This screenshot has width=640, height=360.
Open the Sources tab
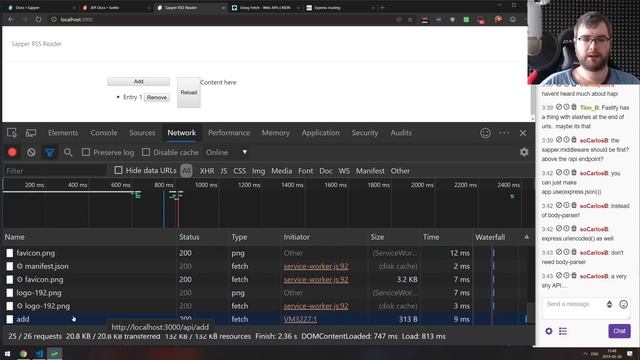(142, 133)
